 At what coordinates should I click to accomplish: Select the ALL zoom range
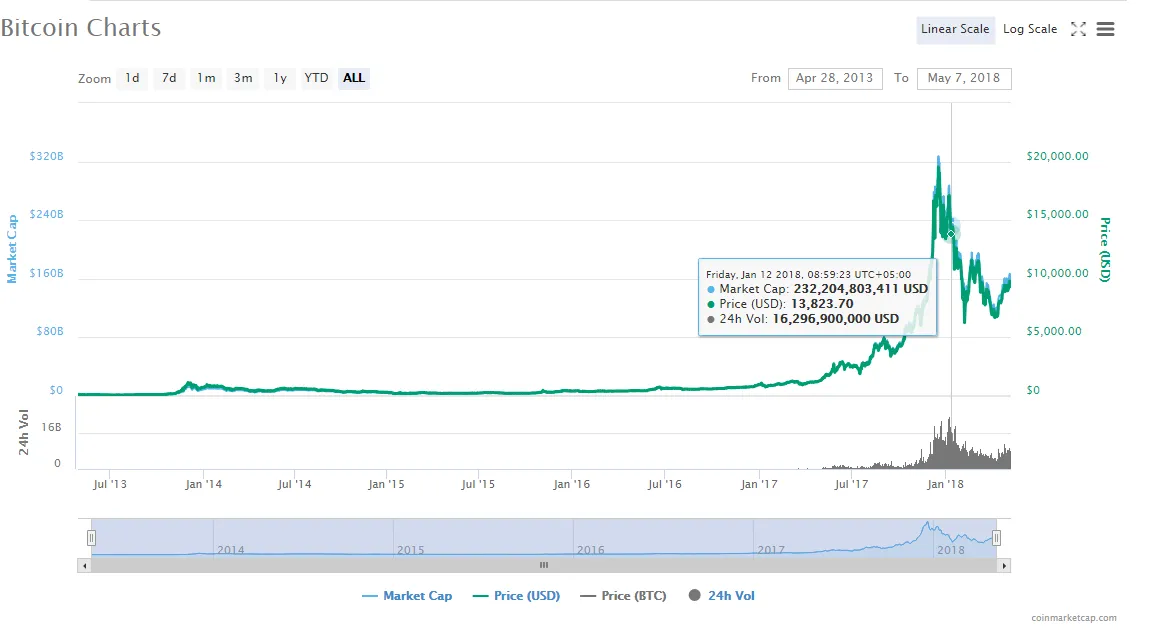[354, 78]
